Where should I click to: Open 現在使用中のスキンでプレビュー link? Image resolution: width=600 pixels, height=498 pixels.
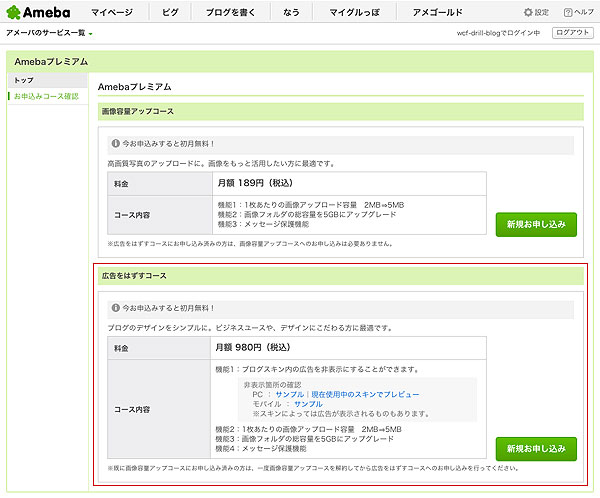365,394
